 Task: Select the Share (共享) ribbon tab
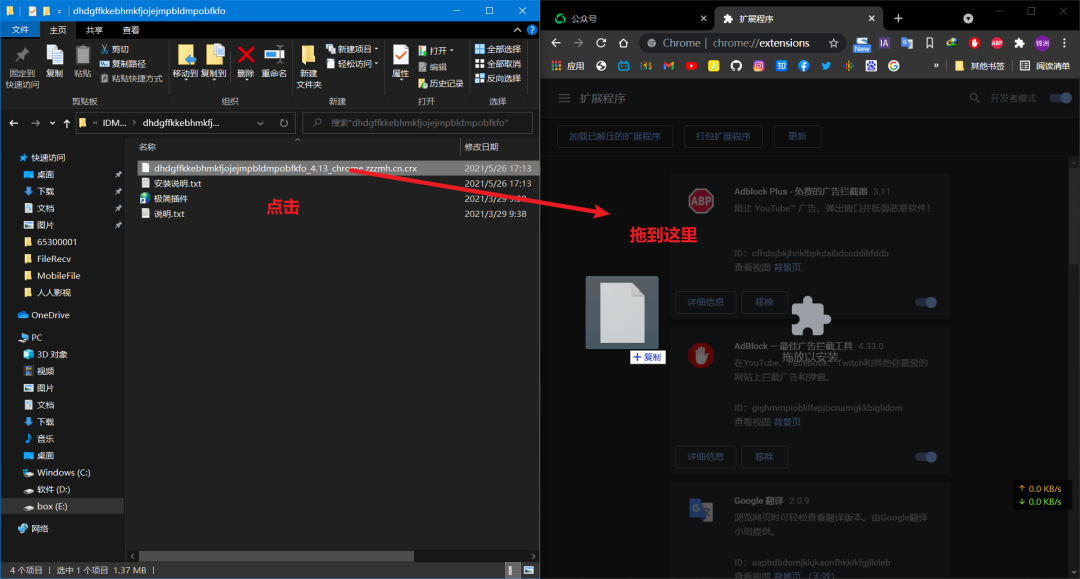[x=94, y=30]
